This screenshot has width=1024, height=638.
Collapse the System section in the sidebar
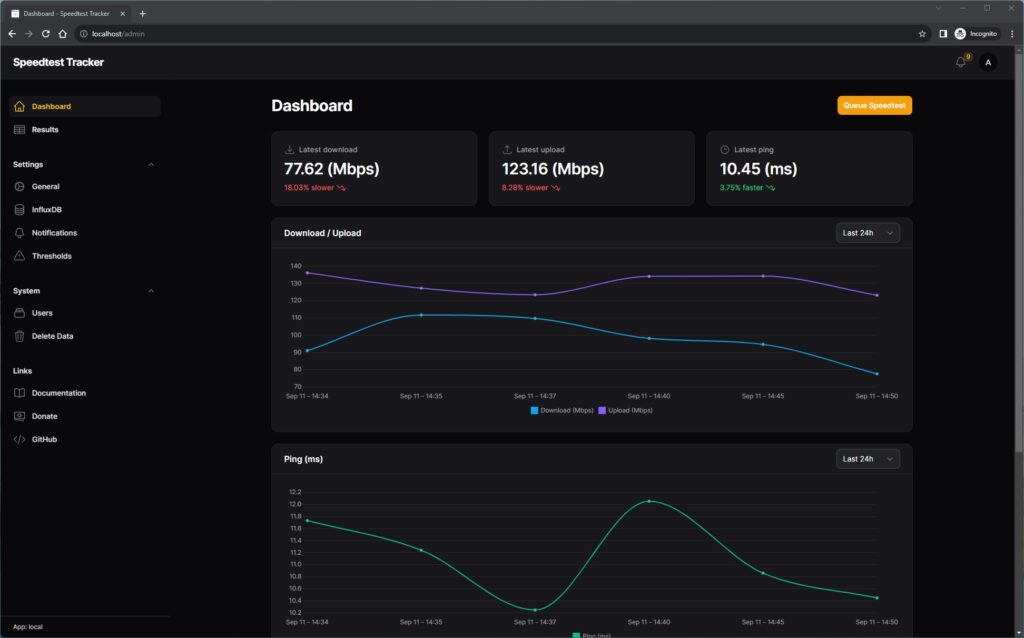coord(150,290)
